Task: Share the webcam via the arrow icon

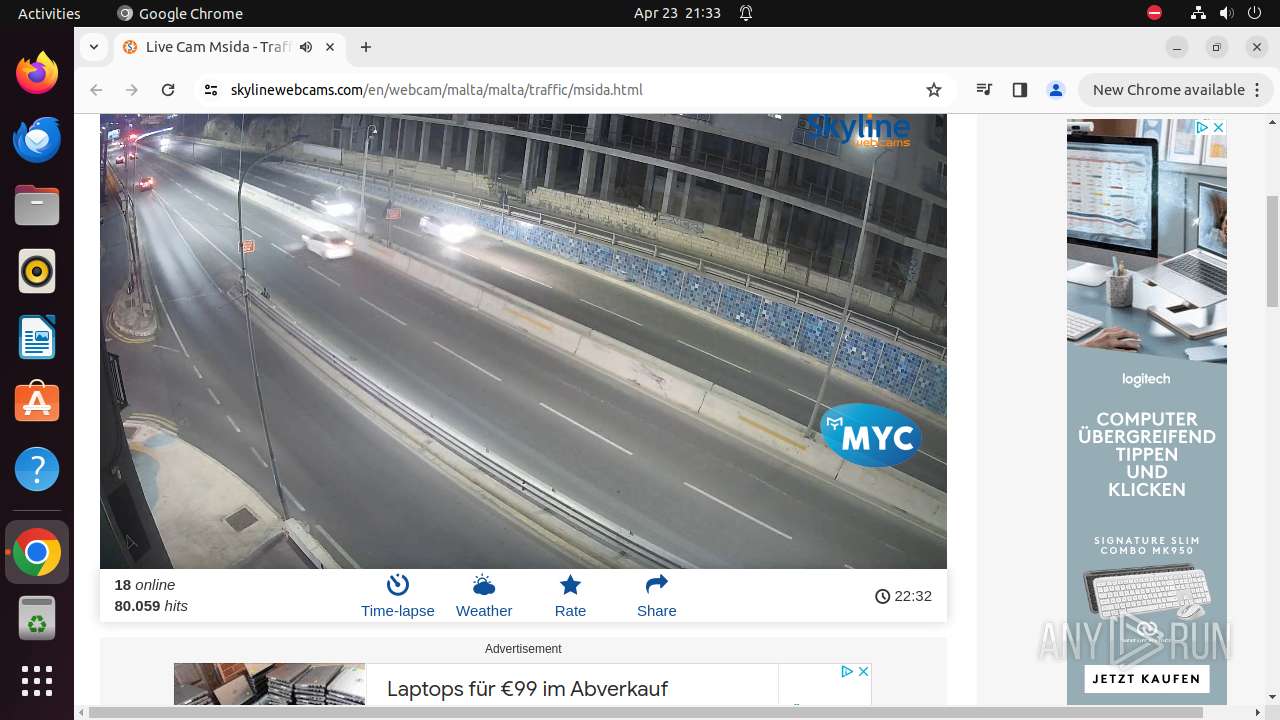Action: [x=656, y=596]
